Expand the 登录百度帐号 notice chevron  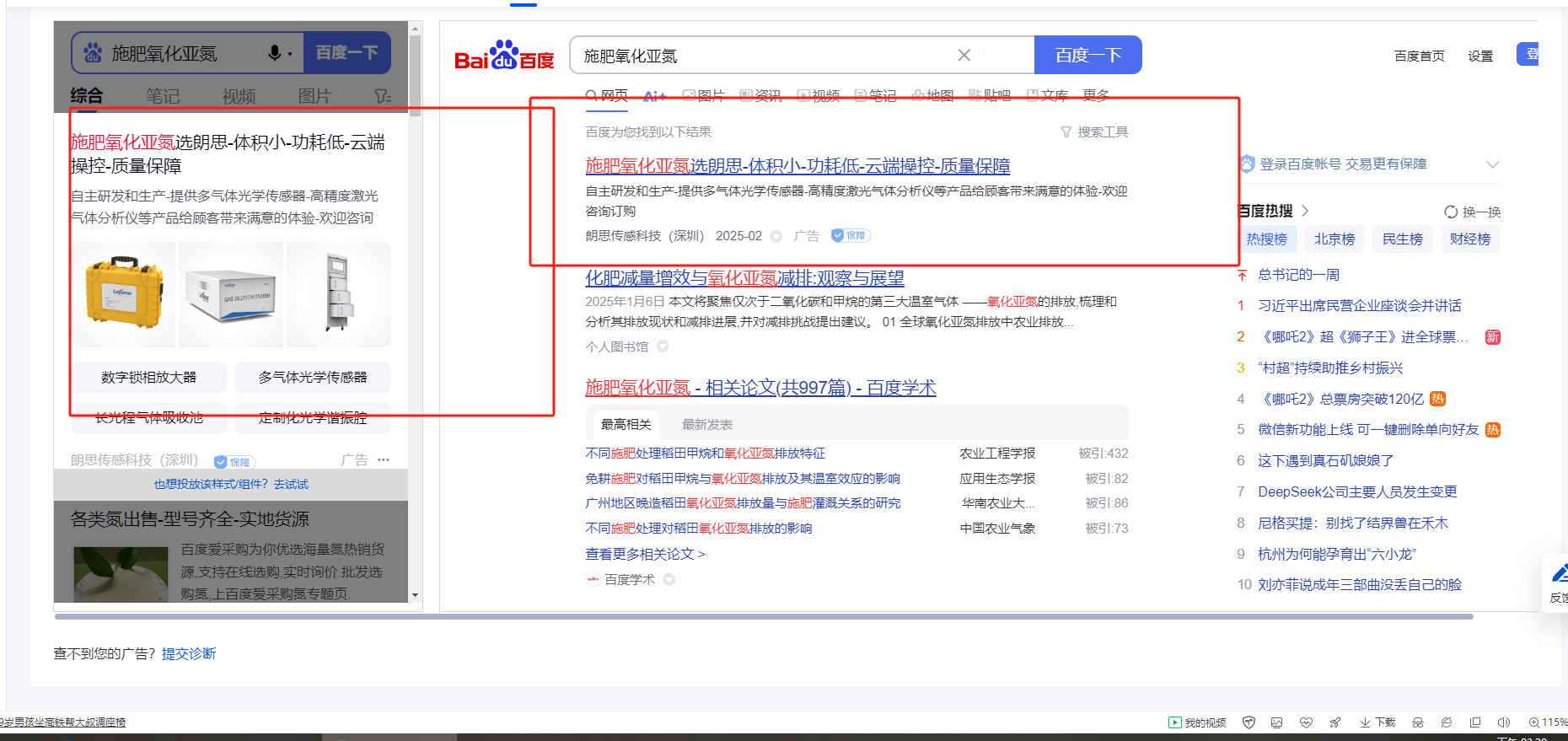click(x=1492, y=164)
